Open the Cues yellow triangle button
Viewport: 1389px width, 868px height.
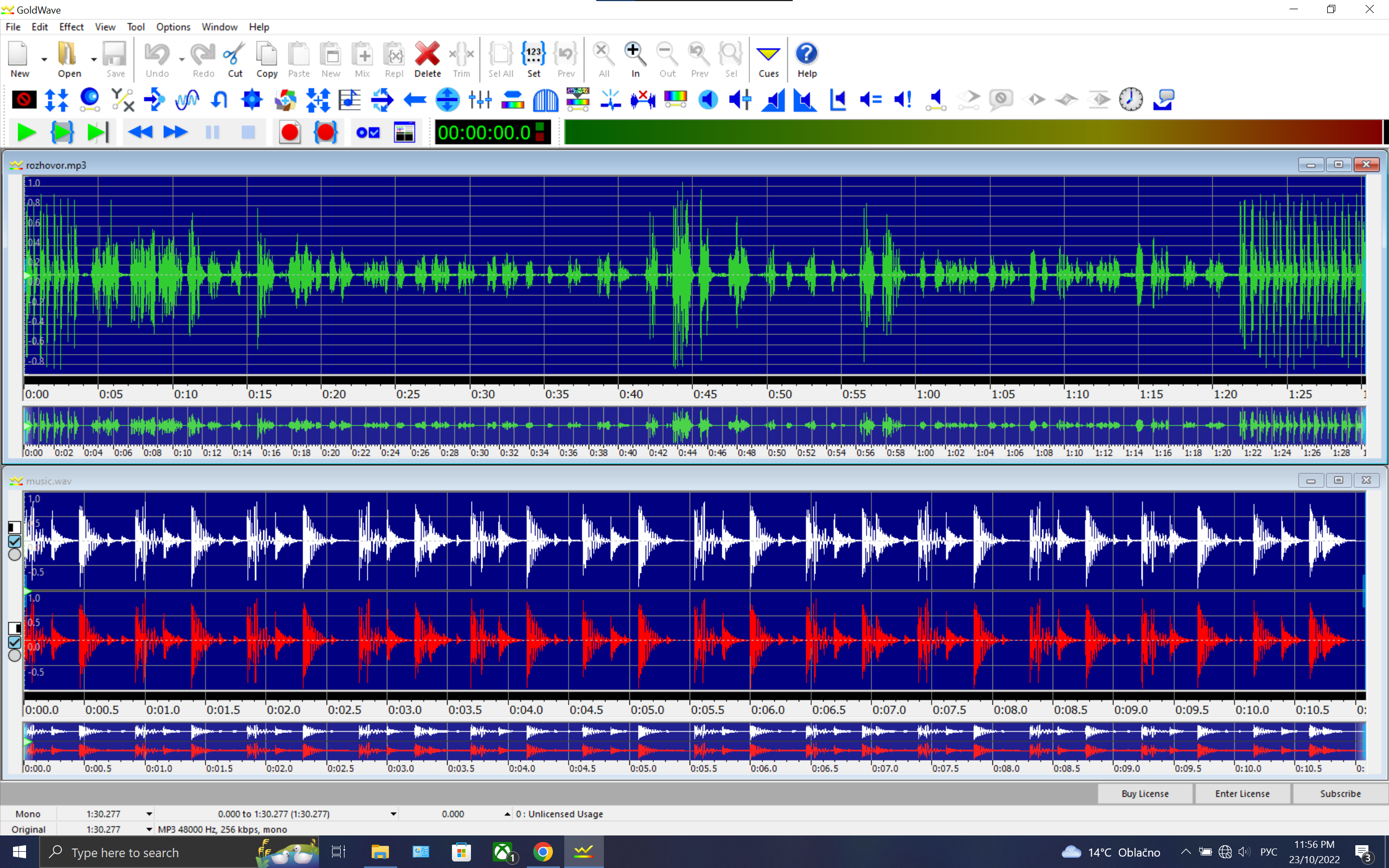pos(768,59)
